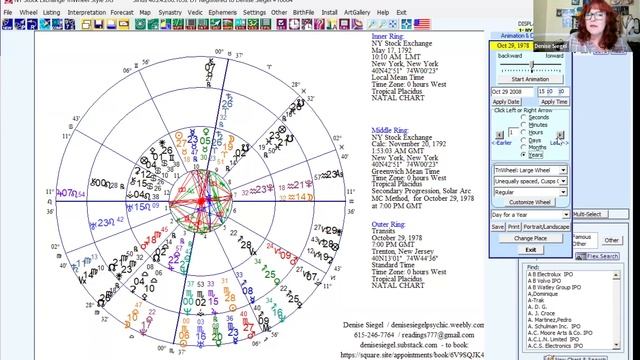Click the first dark-blue New chart toolbar icon
The image size is (640, 360).
(7, 24)
